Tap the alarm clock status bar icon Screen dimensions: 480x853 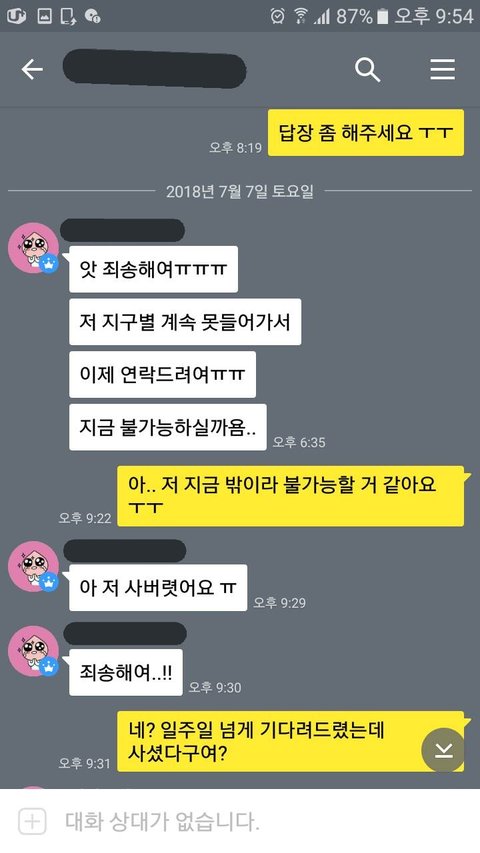click(278, 16)
